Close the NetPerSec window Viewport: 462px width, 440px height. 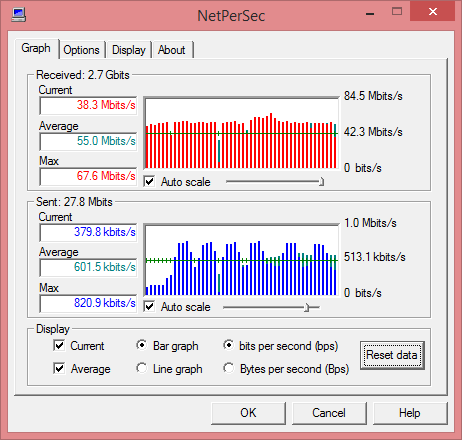[433, 12]
